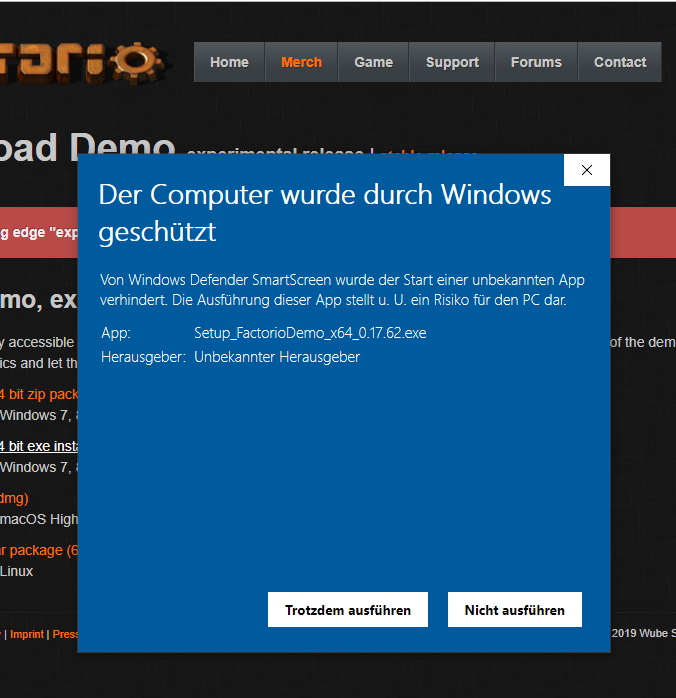Open the Imprint footer link
The image size is (676, 698).
(27, 634)
